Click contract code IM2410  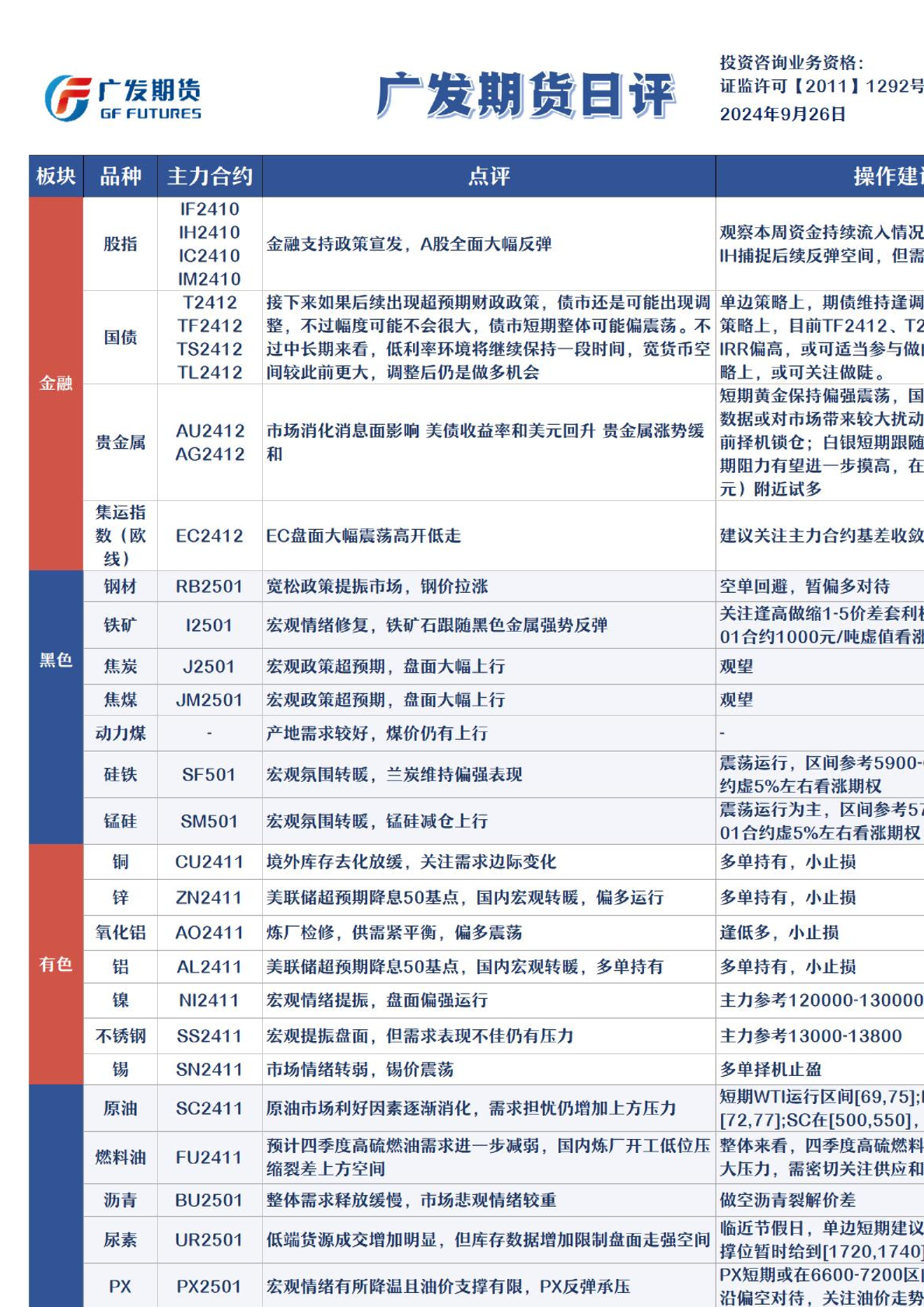point(210,279)
